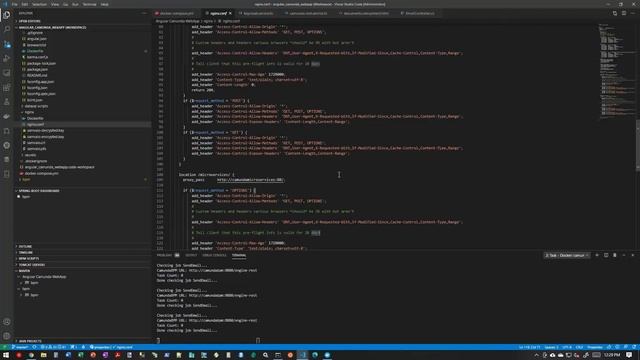Open the Accounts icon in activity bar

tap(7, 322)
